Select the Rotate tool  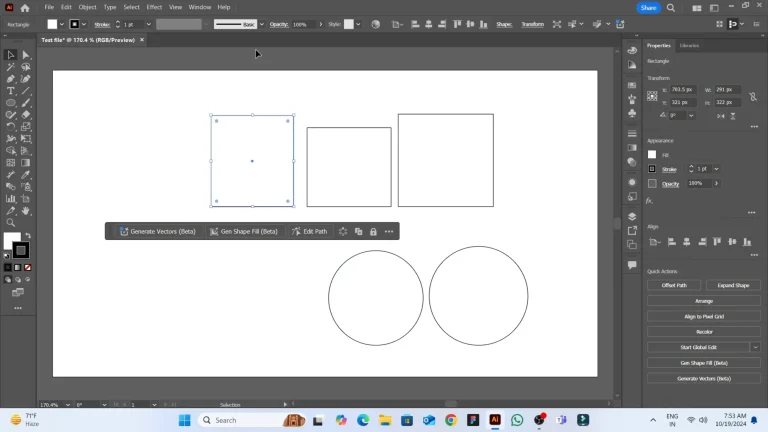(x=10, y=127)
